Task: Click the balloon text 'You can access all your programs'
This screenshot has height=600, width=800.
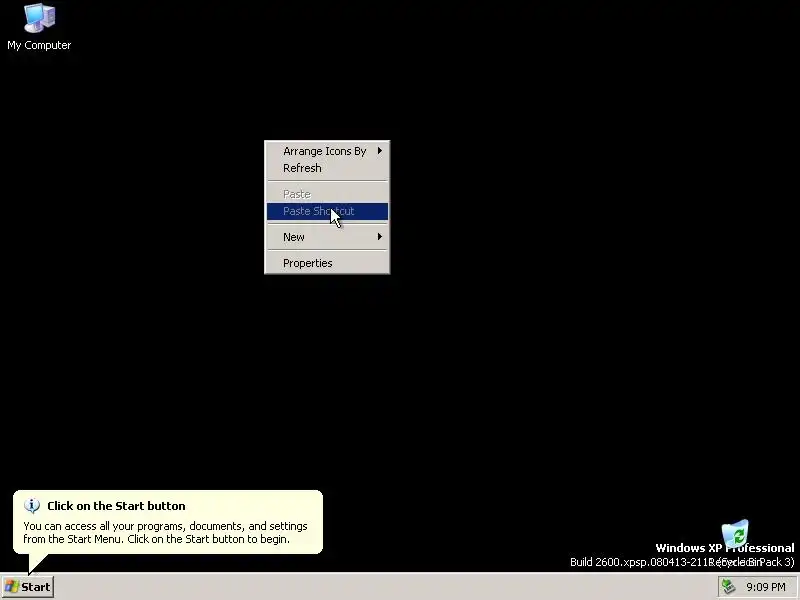Action: pyautogui.click(x=105, y=526)
